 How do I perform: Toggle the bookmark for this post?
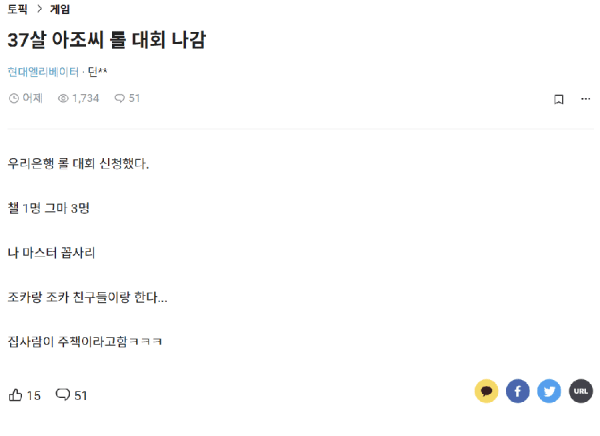point(559,99)
